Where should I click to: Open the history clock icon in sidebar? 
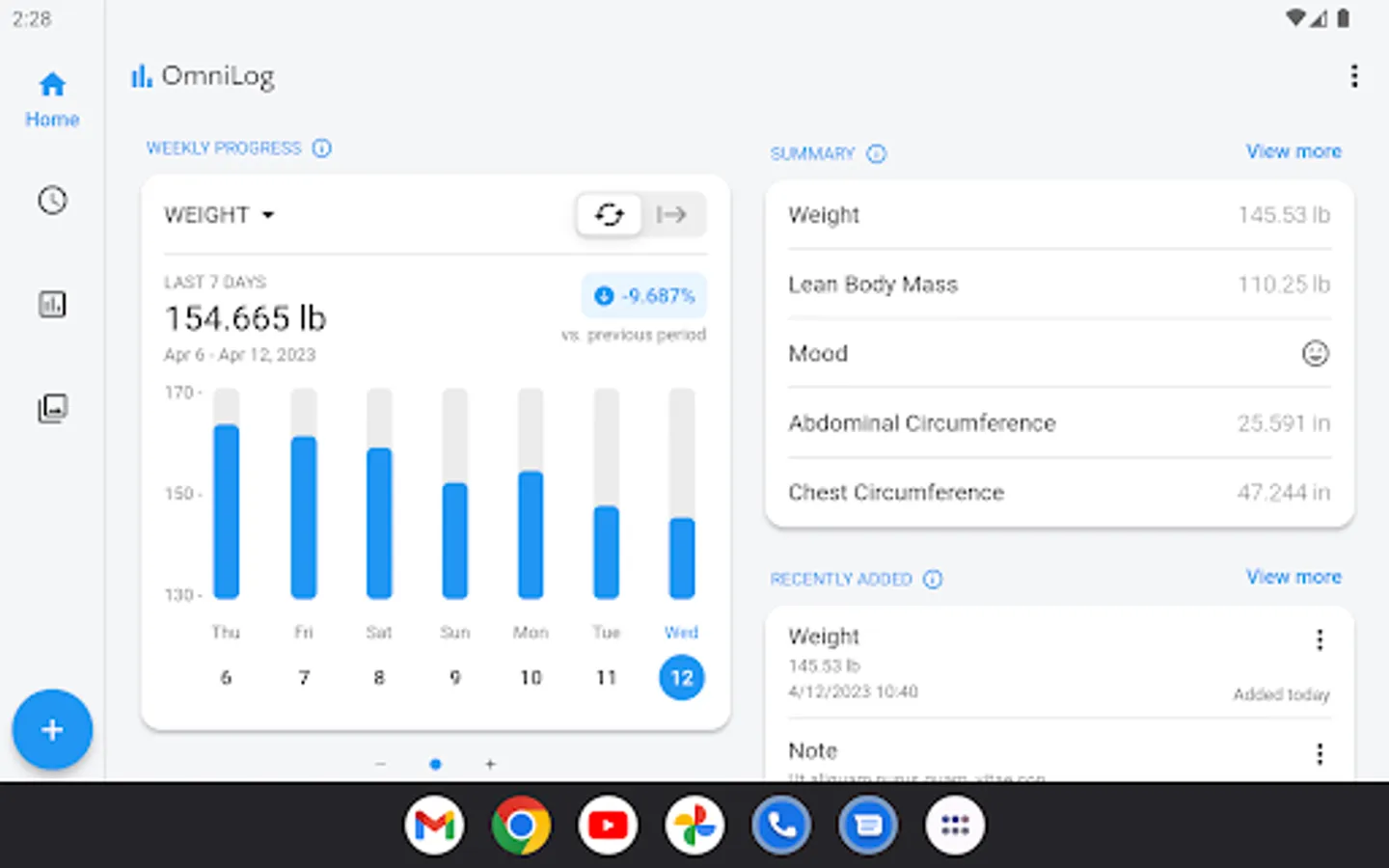coord(52,201)
